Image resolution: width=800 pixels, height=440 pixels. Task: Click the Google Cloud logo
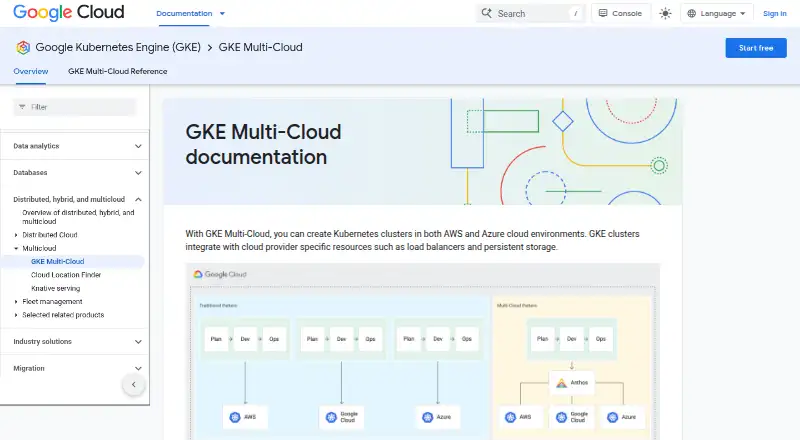pos(68,13)
